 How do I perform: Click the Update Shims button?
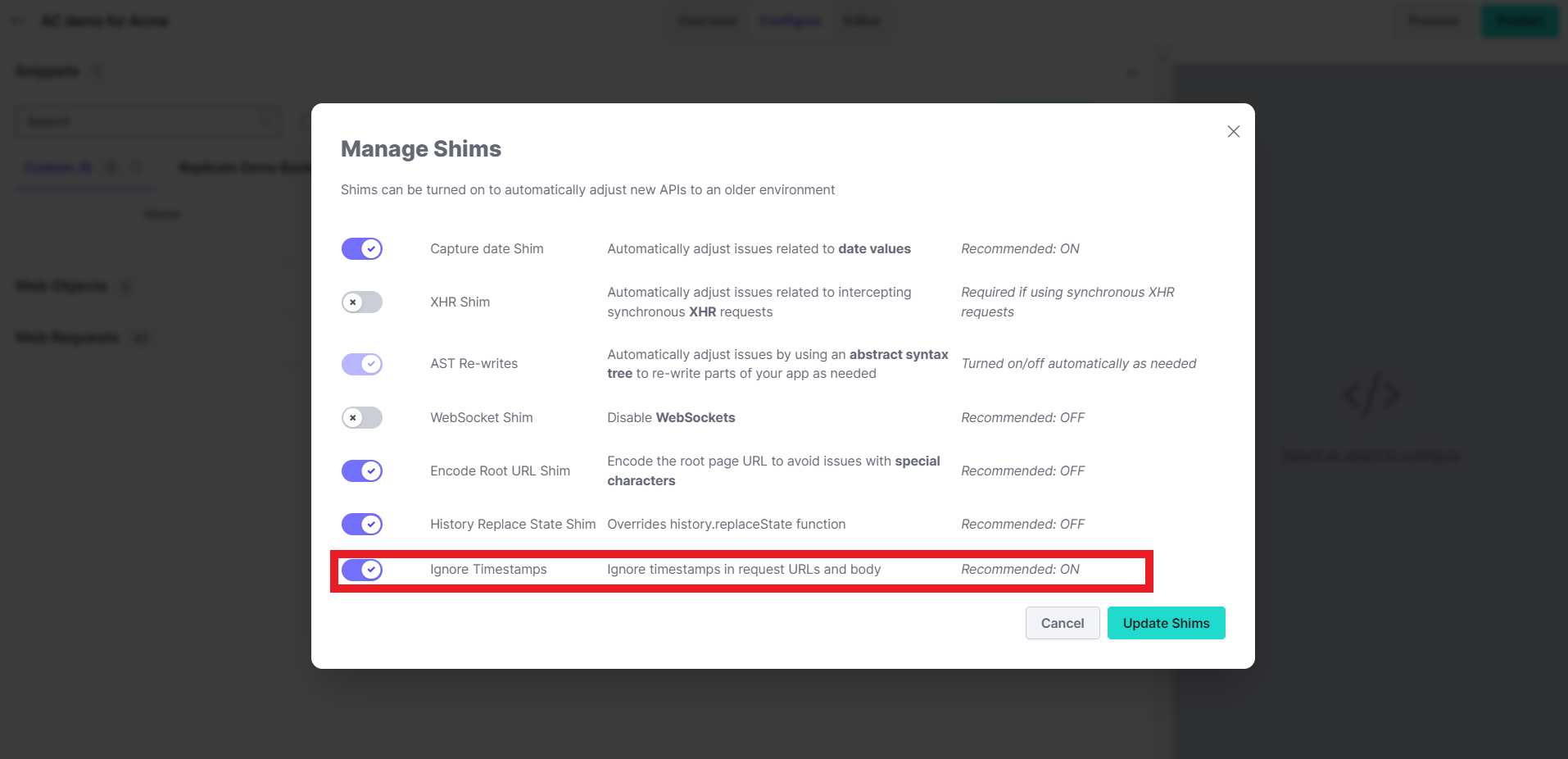(1165, 623)
